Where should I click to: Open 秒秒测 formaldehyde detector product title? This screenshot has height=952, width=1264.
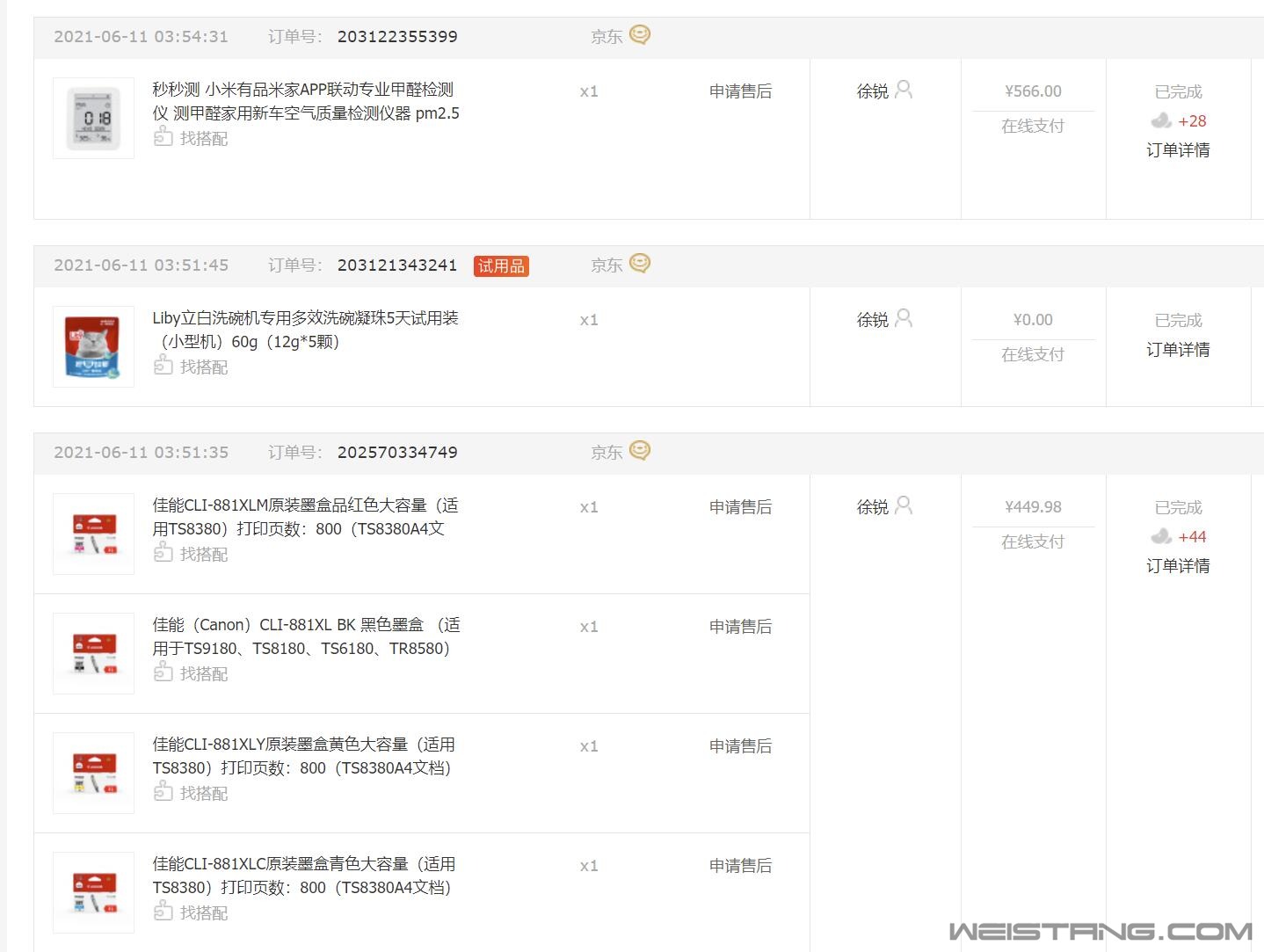(306, 101)
